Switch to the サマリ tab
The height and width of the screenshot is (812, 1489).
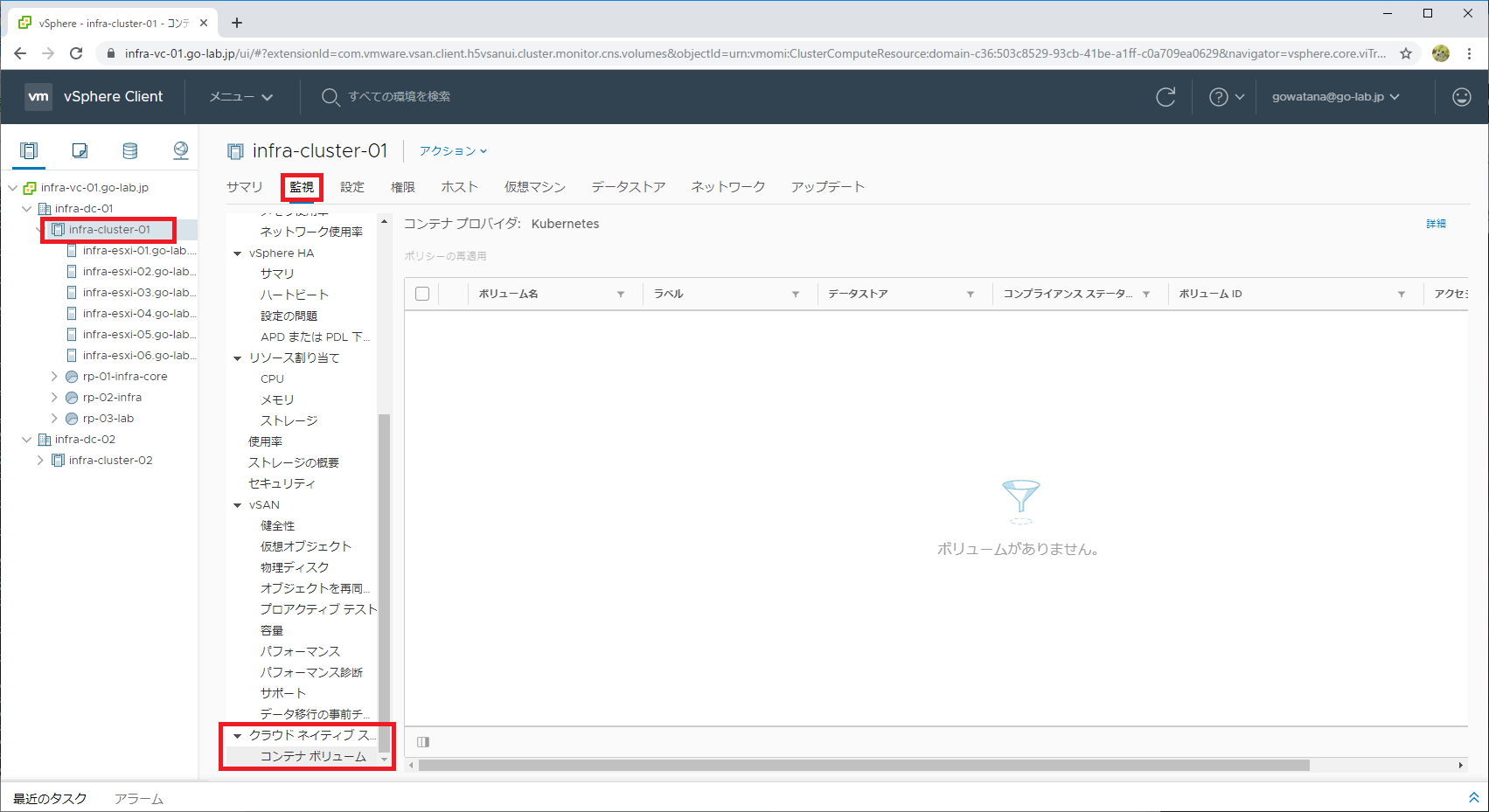pos(245,187)
